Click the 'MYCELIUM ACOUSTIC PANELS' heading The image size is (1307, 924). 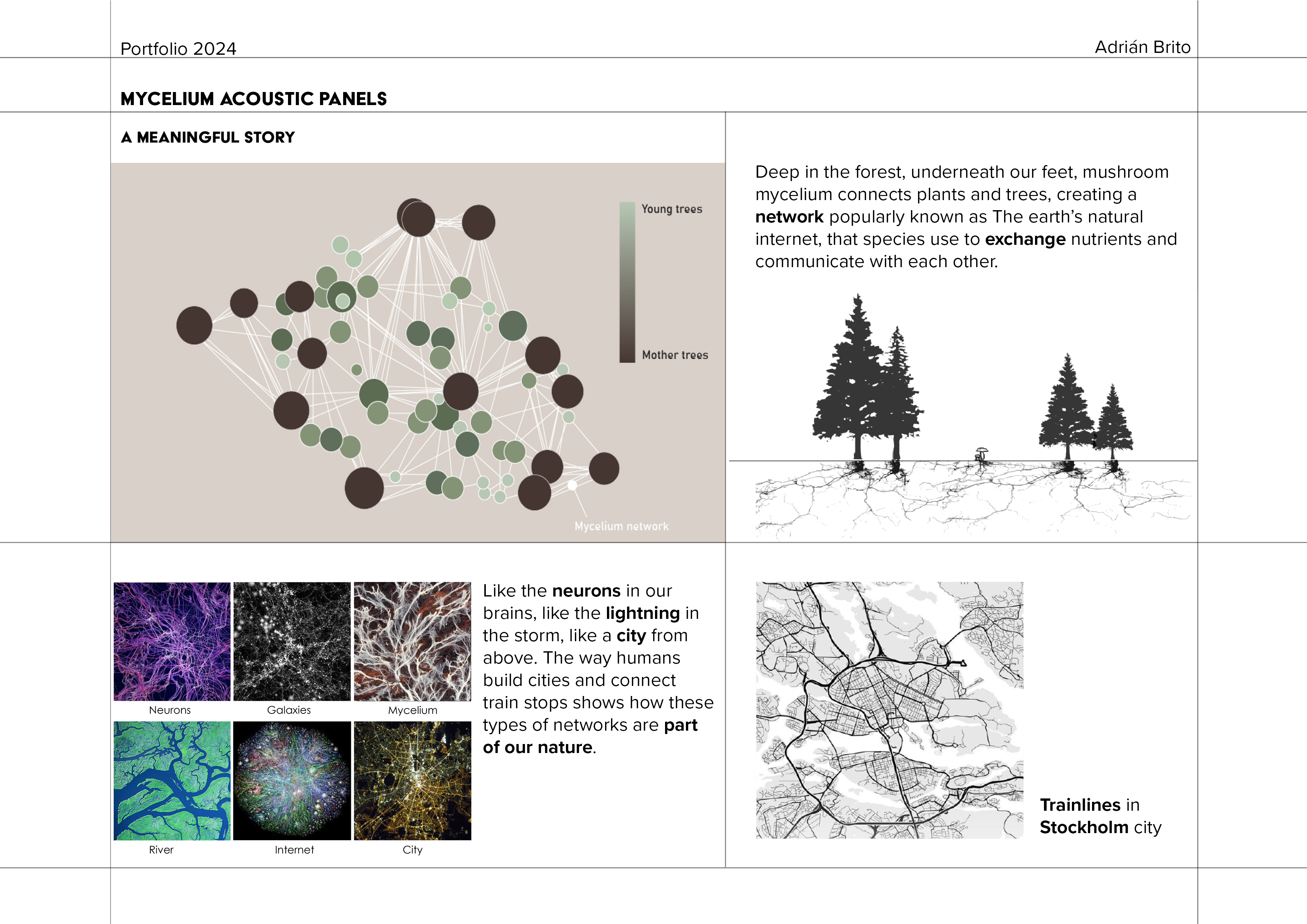pos(254,98)
